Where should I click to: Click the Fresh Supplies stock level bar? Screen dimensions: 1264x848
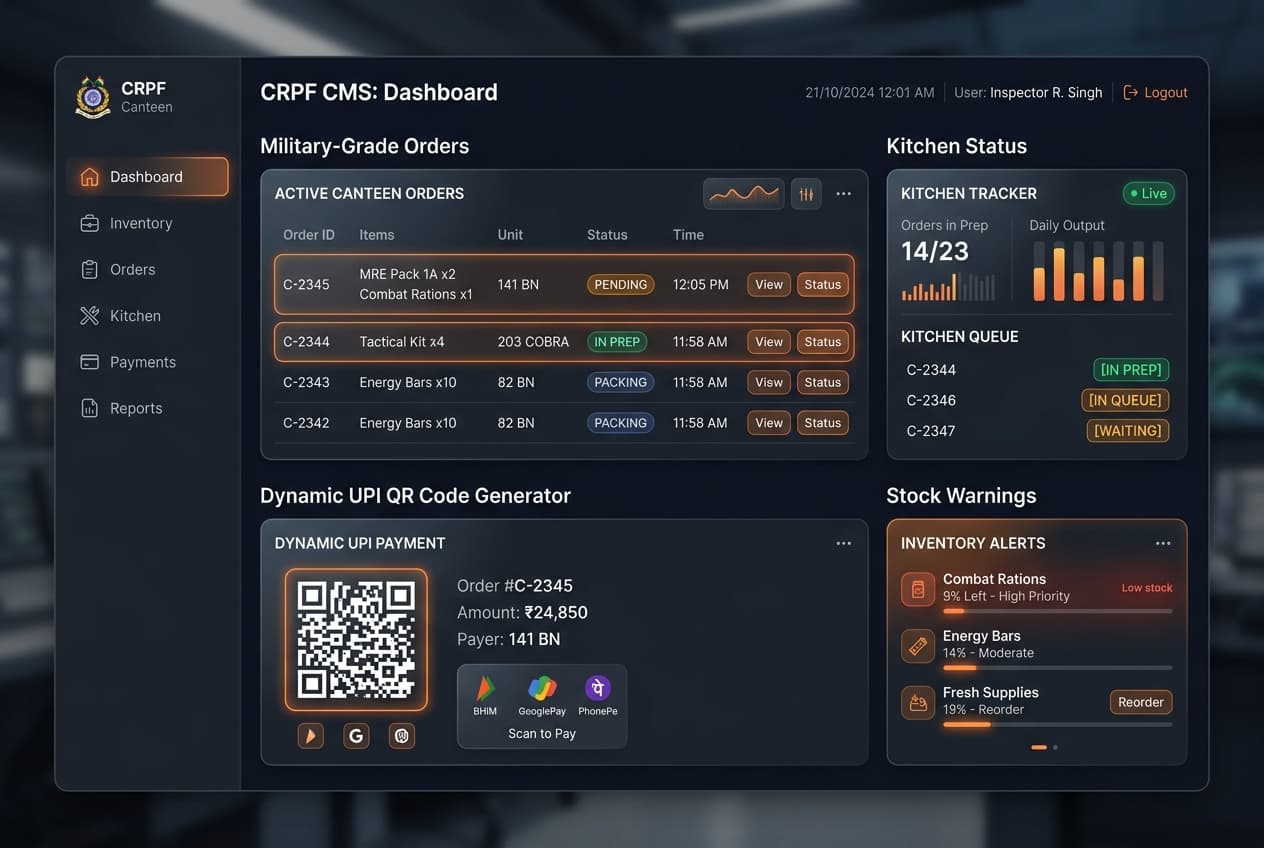coord(1057,724)
